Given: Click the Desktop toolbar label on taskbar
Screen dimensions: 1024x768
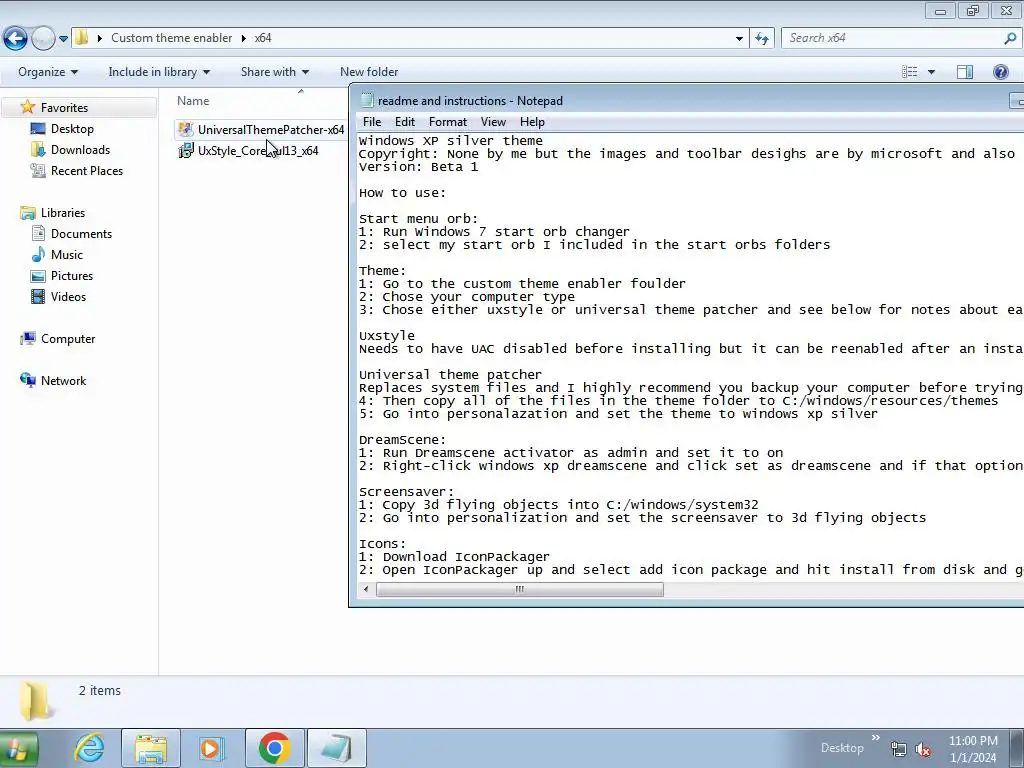Looking at the screenshot, I should tap(842, 748).
